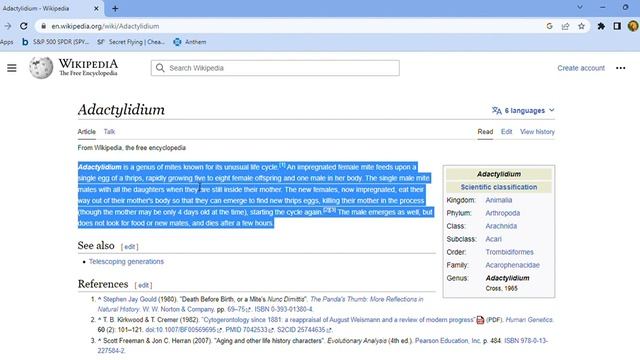Click 'From Wikipedia, the free encyclopedia' tagline
The height and width of the screenshot is (360, 640).
(x=131, y=148)
